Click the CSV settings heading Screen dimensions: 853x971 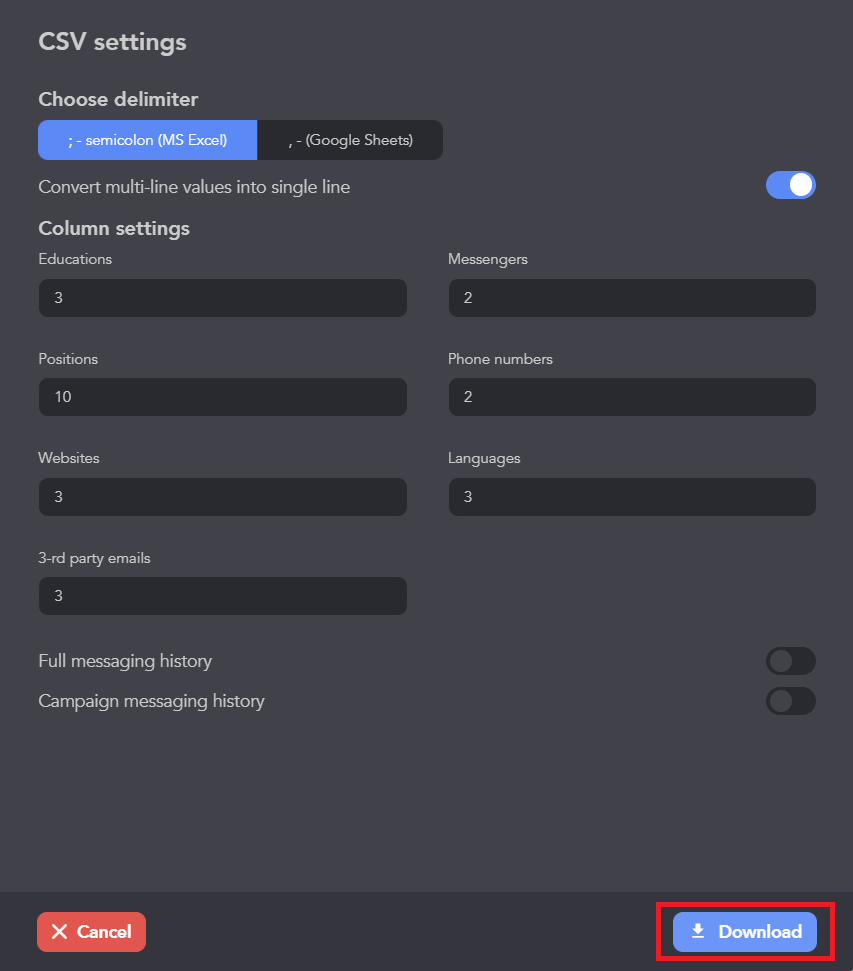112,42
